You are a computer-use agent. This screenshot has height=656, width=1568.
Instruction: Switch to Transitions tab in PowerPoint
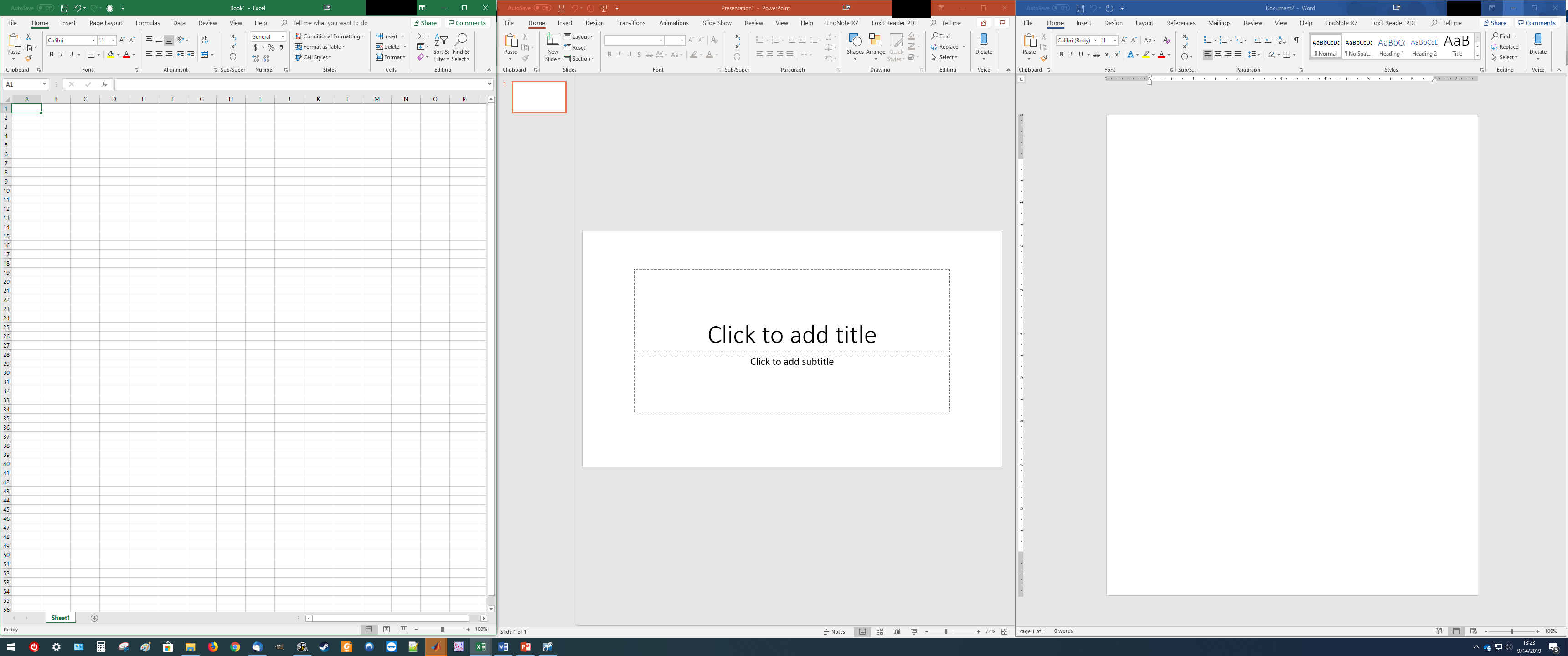(x=630, y=23)
